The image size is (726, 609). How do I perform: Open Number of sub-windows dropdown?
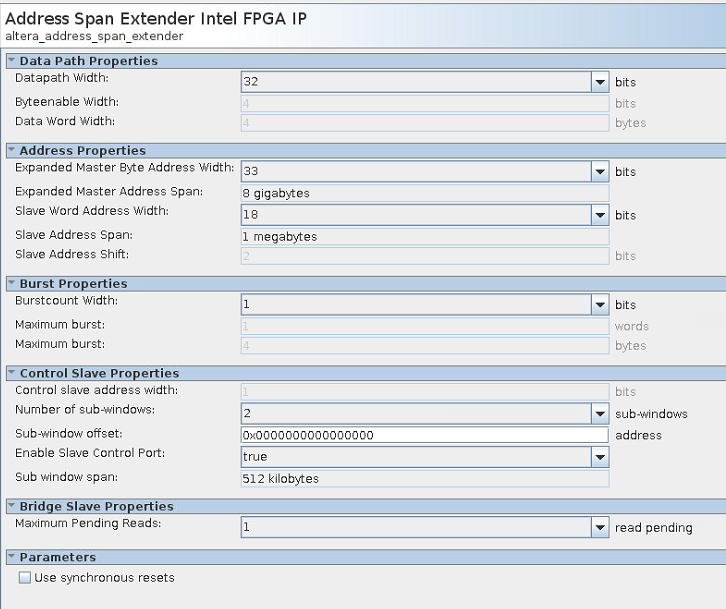(x=600, y=414)
